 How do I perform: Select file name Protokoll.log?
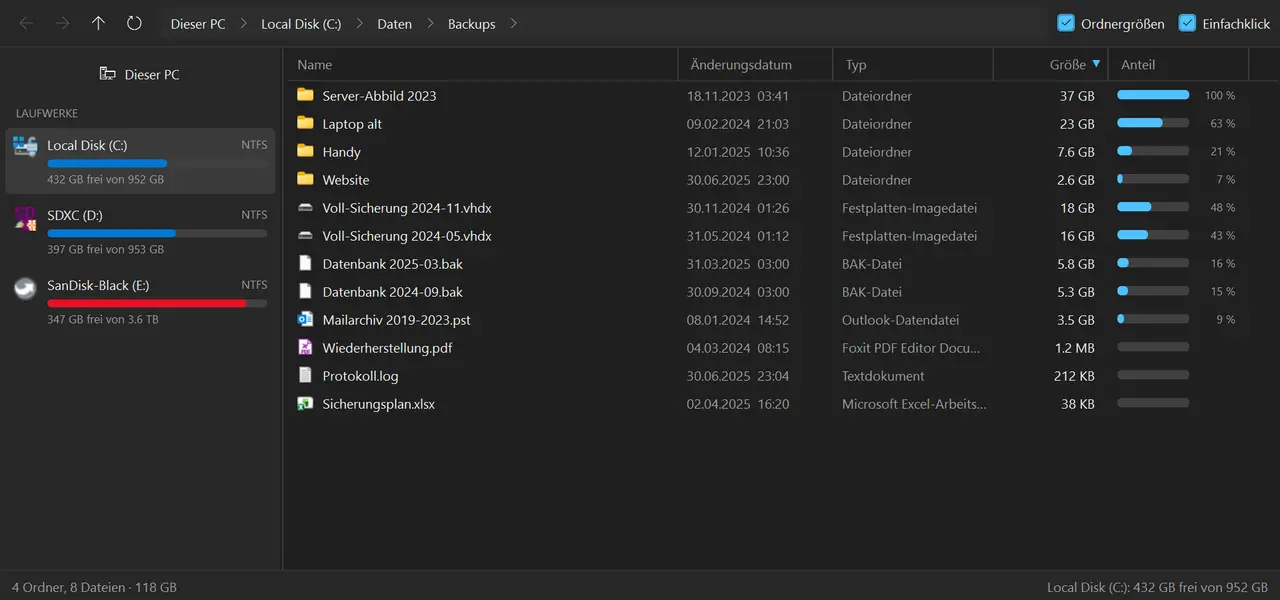(x=360, y=376)
